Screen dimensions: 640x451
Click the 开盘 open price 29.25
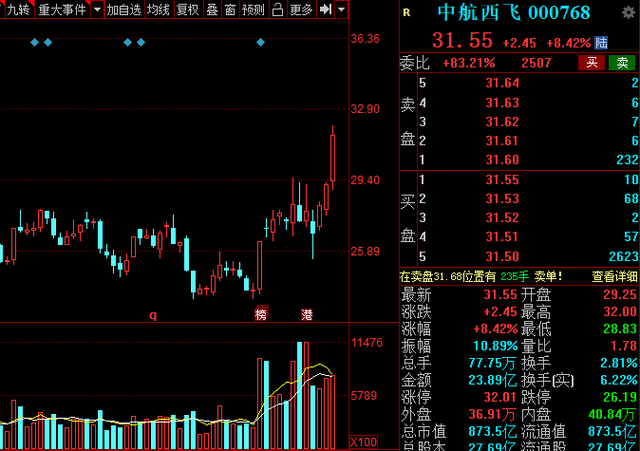[620, 295]
